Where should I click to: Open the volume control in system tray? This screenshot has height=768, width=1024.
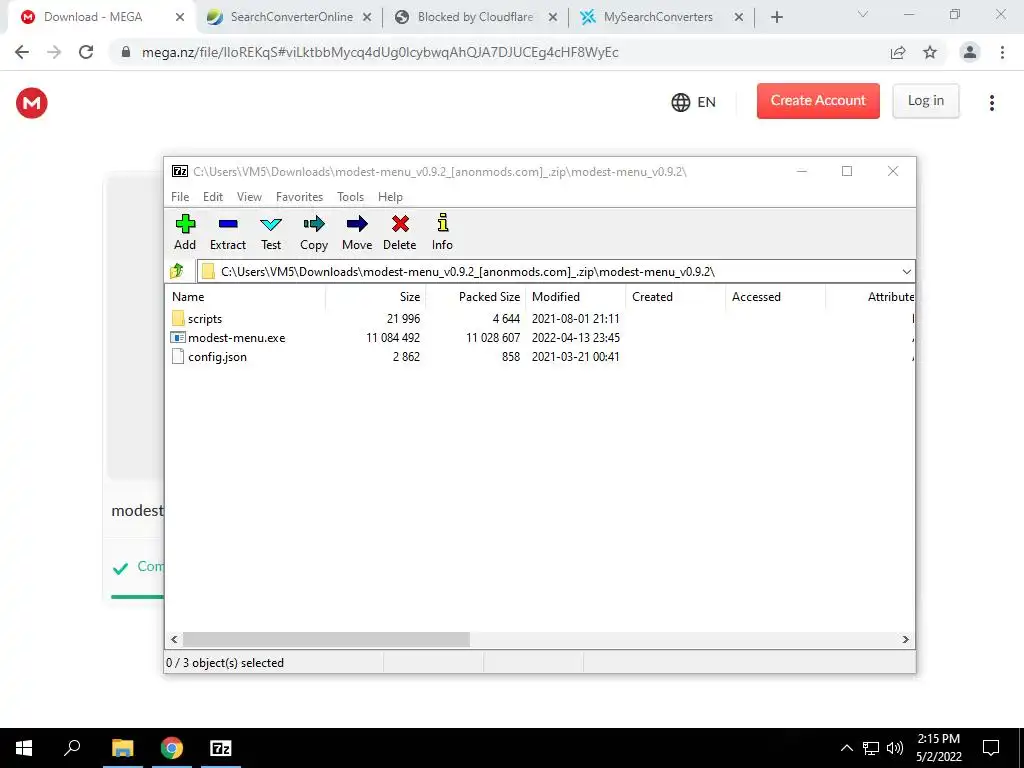[895, 748]
